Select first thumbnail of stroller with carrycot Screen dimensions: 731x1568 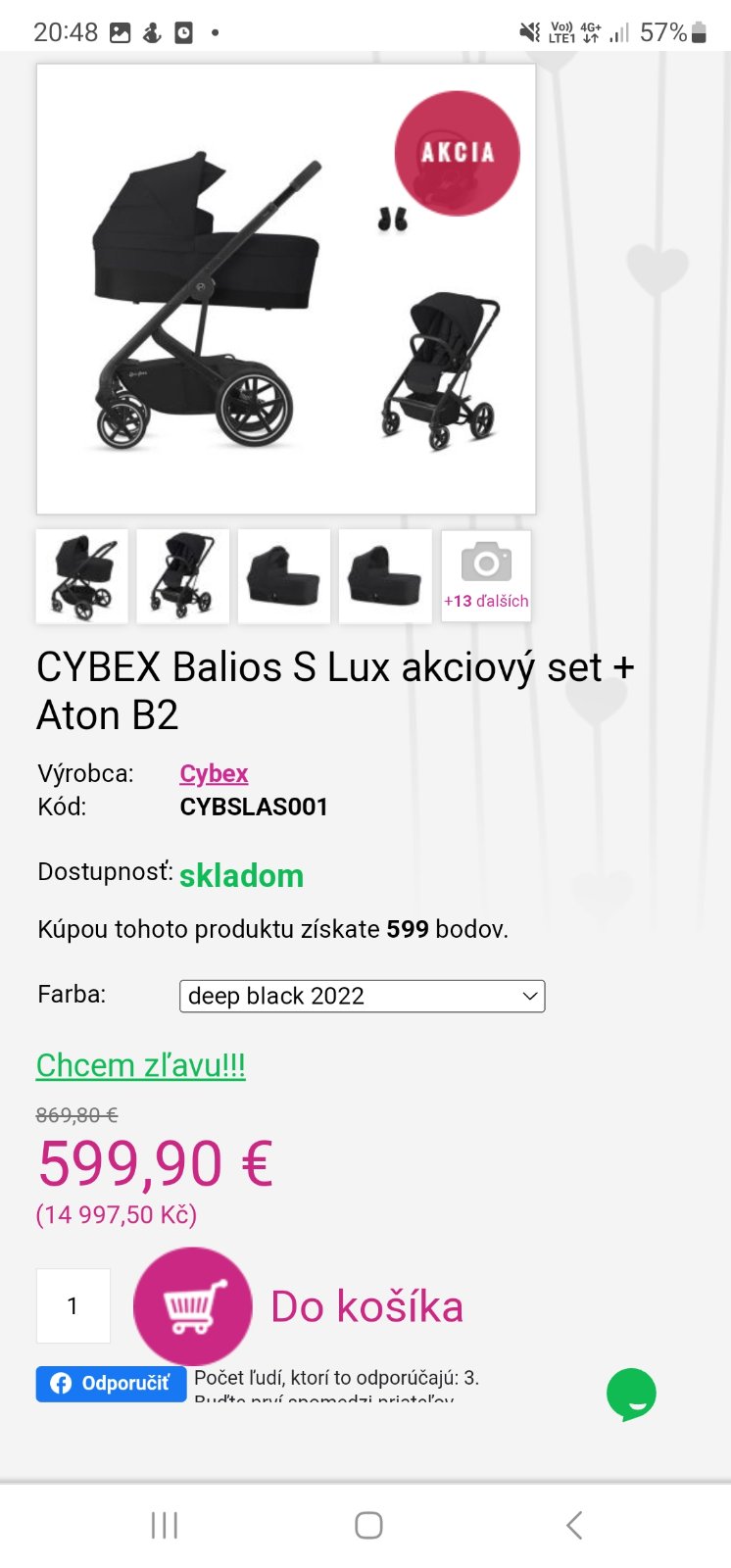coord(82,576)
